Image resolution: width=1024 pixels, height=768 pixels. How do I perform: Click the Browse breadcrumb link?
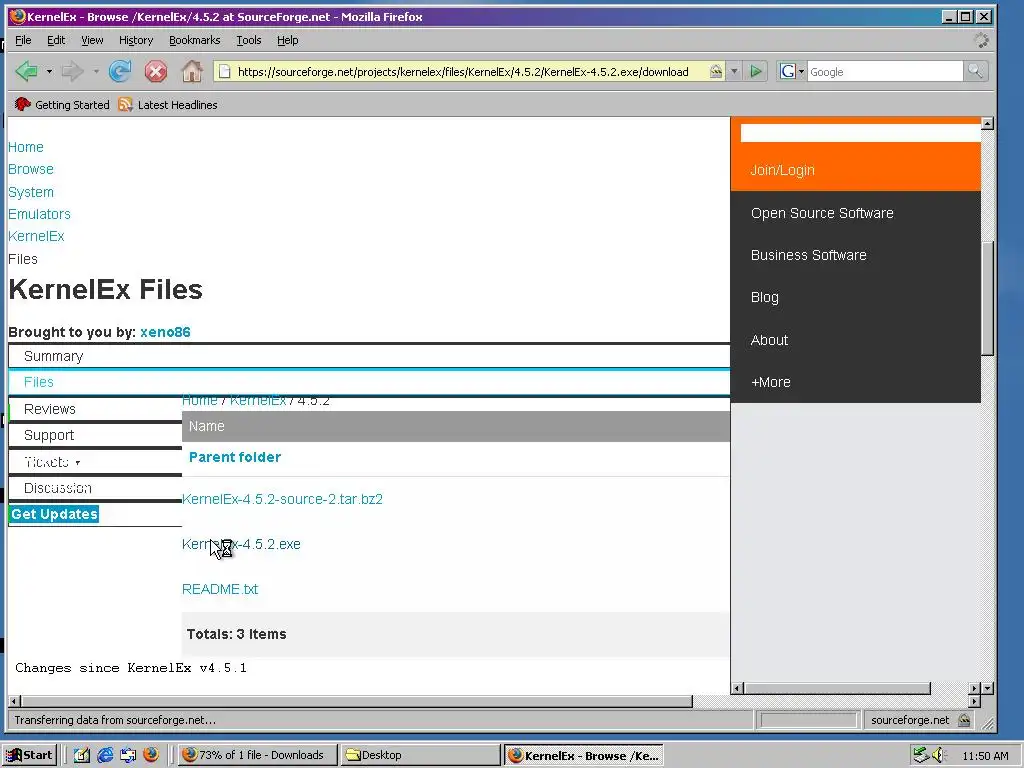click(31, 169)
